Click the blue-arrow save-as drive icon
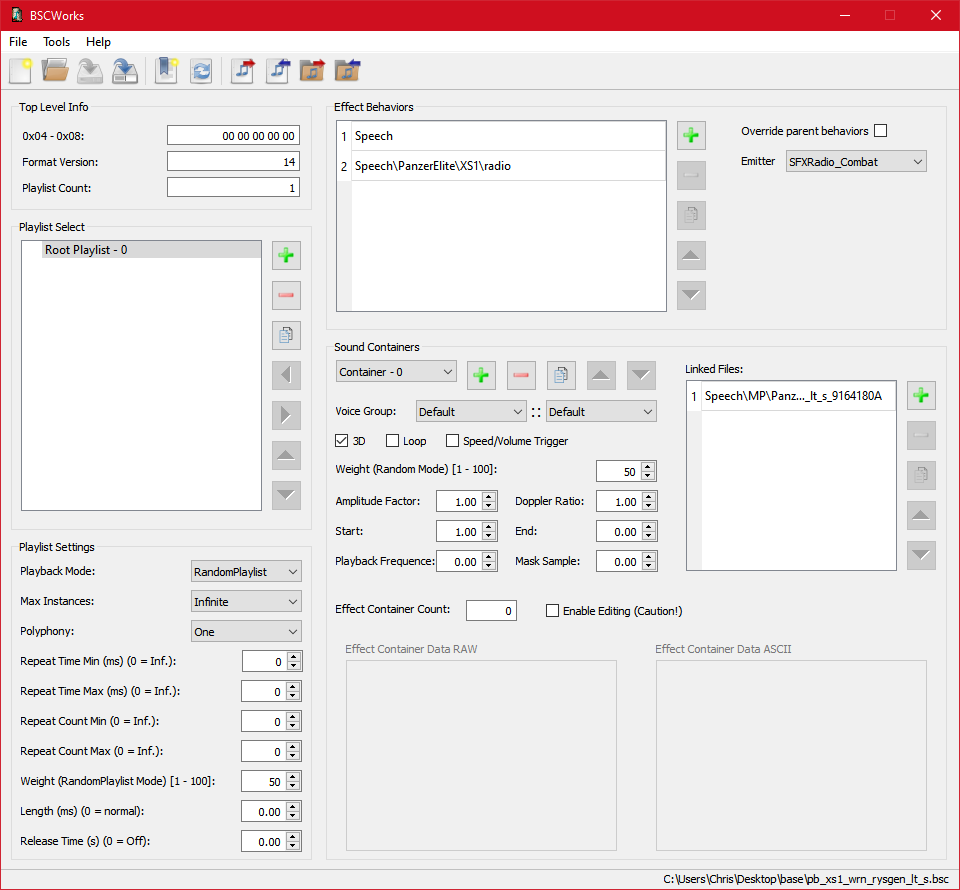960x890 pixels. (x=125, y=71)
